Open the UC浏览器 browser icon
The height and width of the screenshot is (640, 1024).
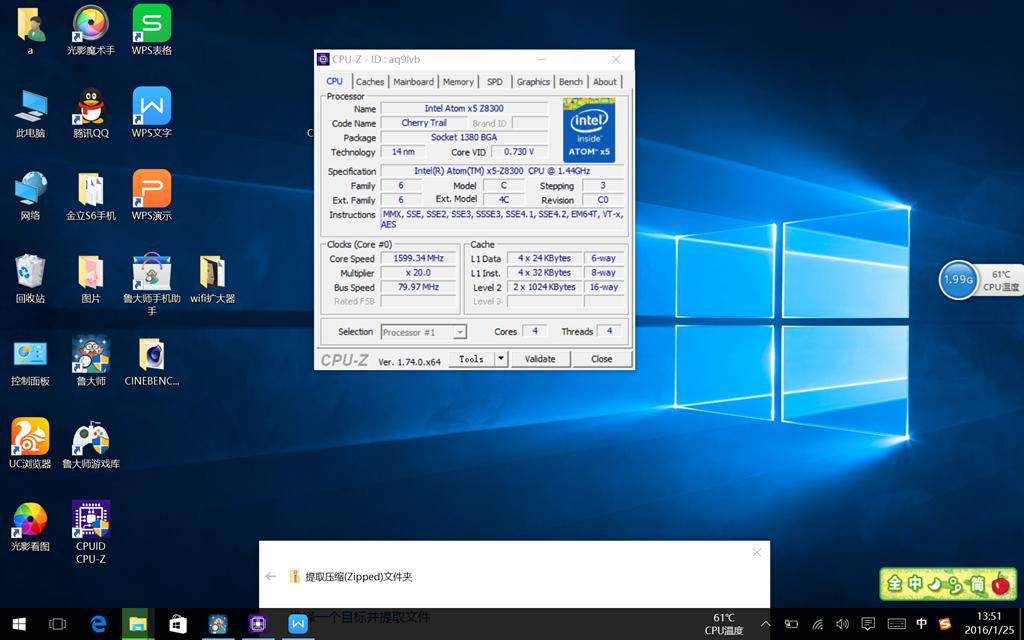pos(30,438)
